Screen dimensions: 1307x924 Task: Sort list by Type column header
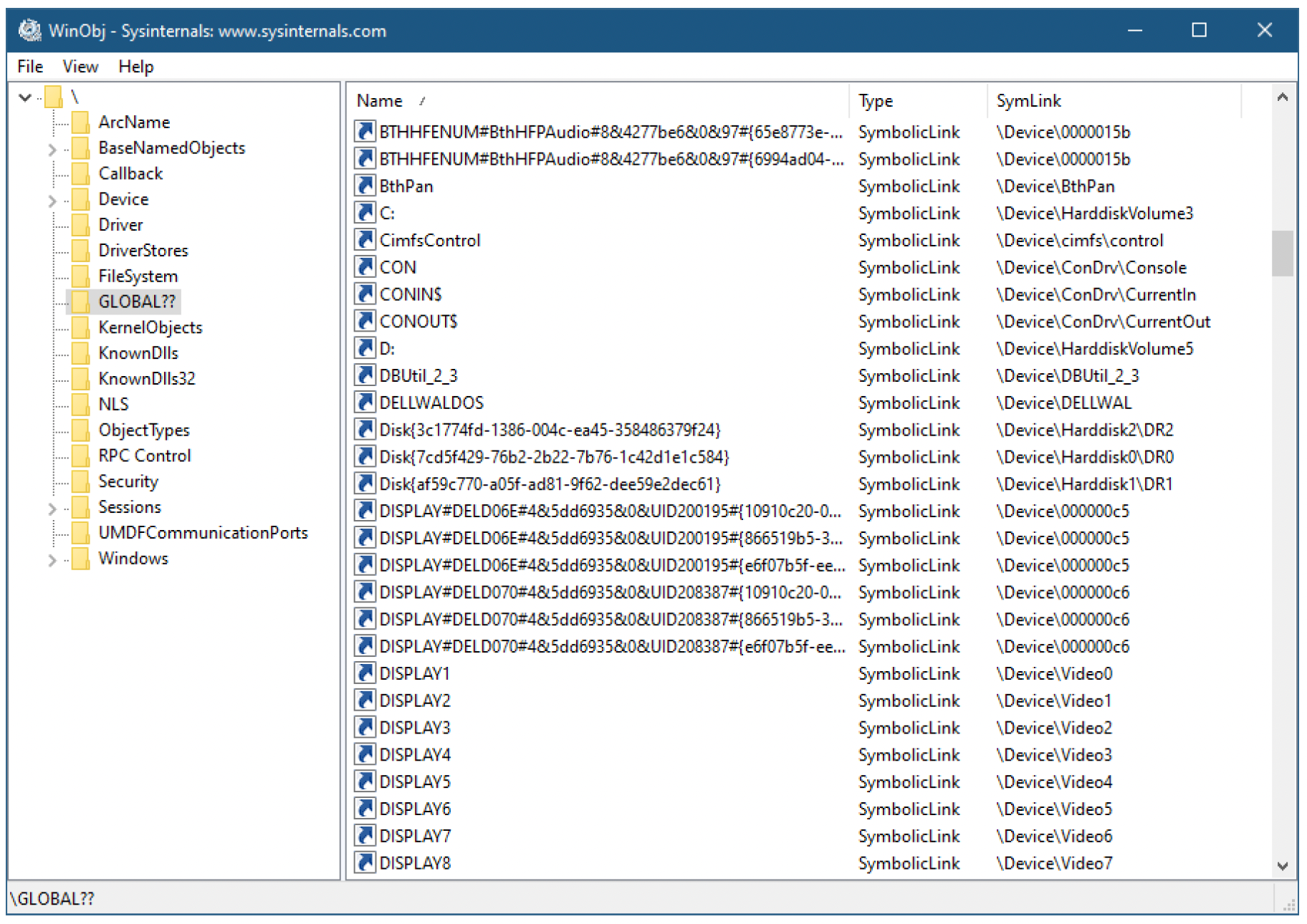tap(919, 101)
